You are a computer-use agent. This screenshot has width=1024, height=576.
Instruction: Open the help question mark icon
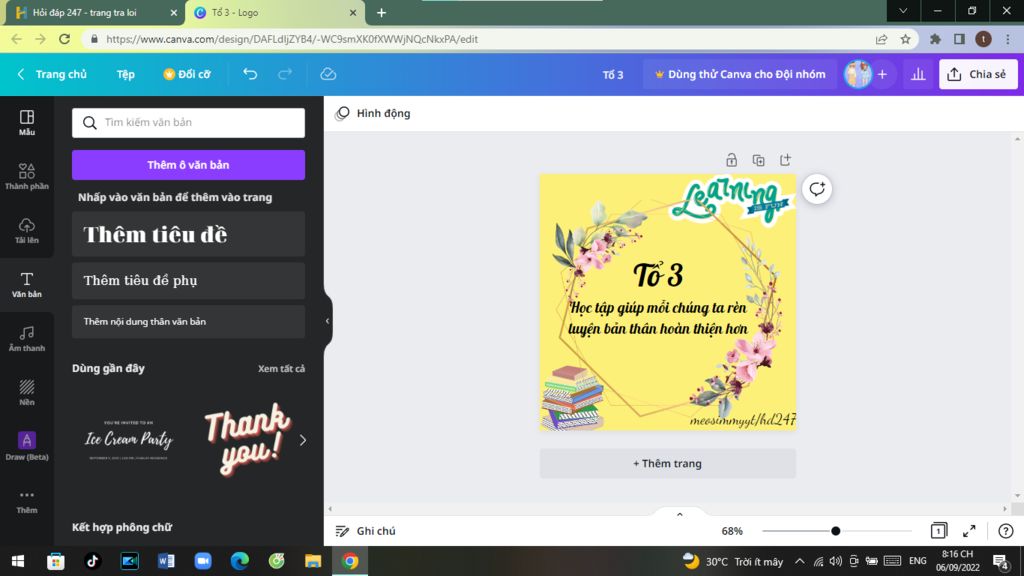point(1006,531)
